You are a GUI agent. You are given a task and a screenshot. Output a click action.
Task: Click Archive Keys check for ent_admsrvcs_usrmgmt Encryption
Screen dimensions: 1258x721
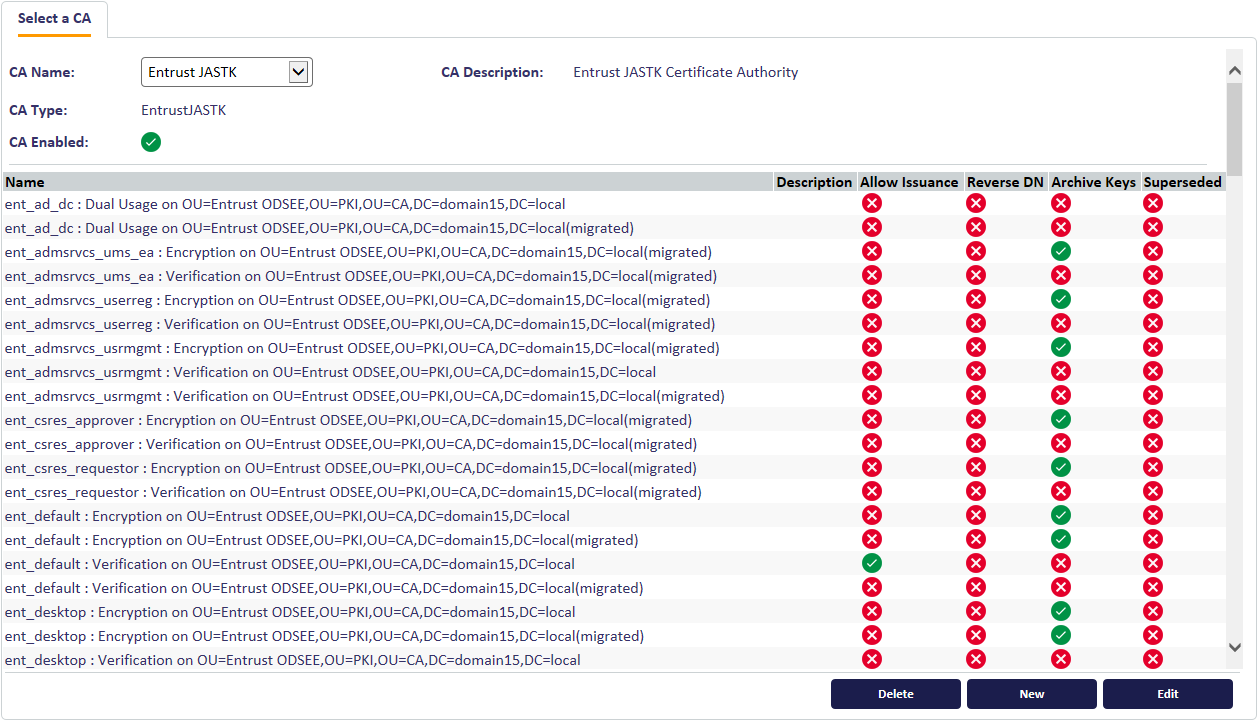(1061, 347)
